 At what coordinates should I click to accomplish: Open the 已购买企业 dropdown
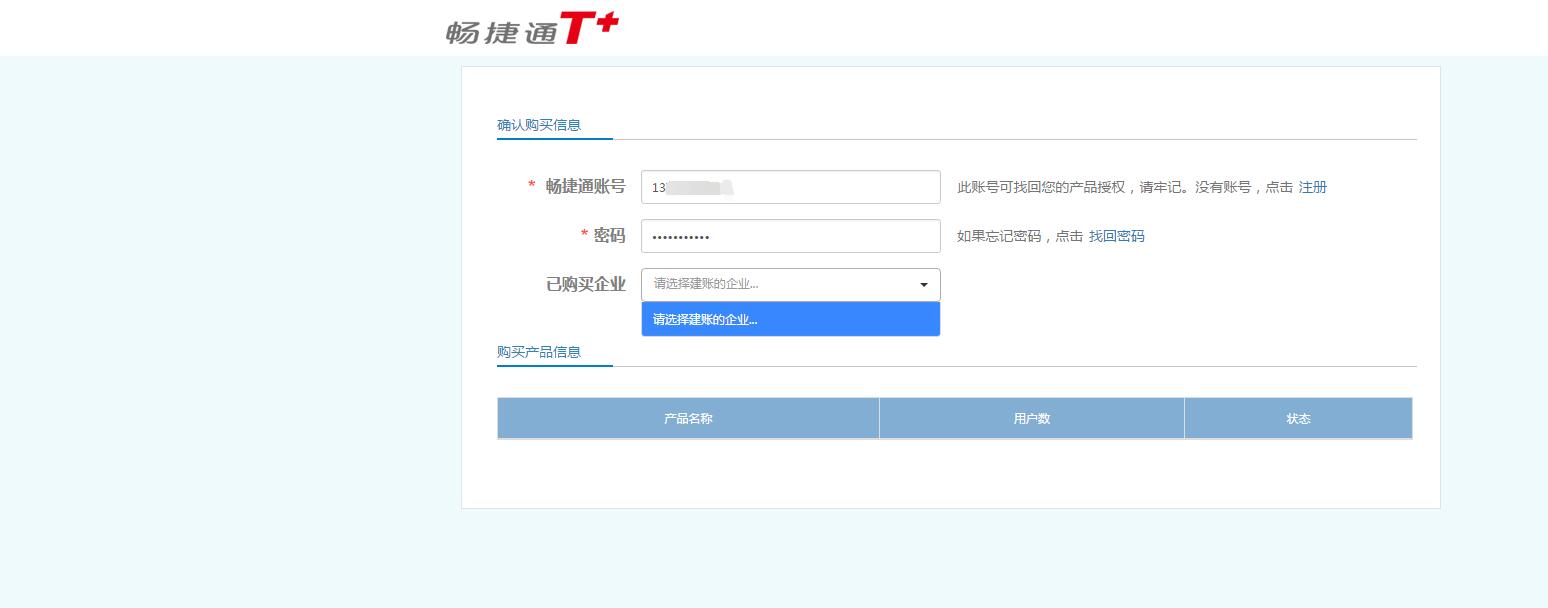pos(791,284)
